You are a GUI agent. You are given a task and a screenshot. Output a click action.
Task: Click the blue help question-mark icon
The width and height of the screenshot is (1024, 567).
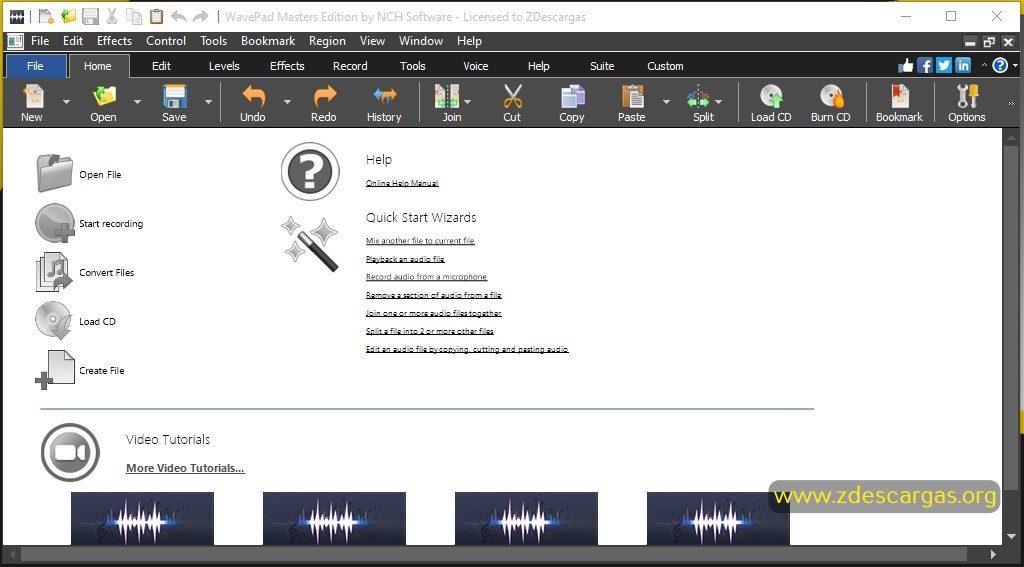(1000, 65)
